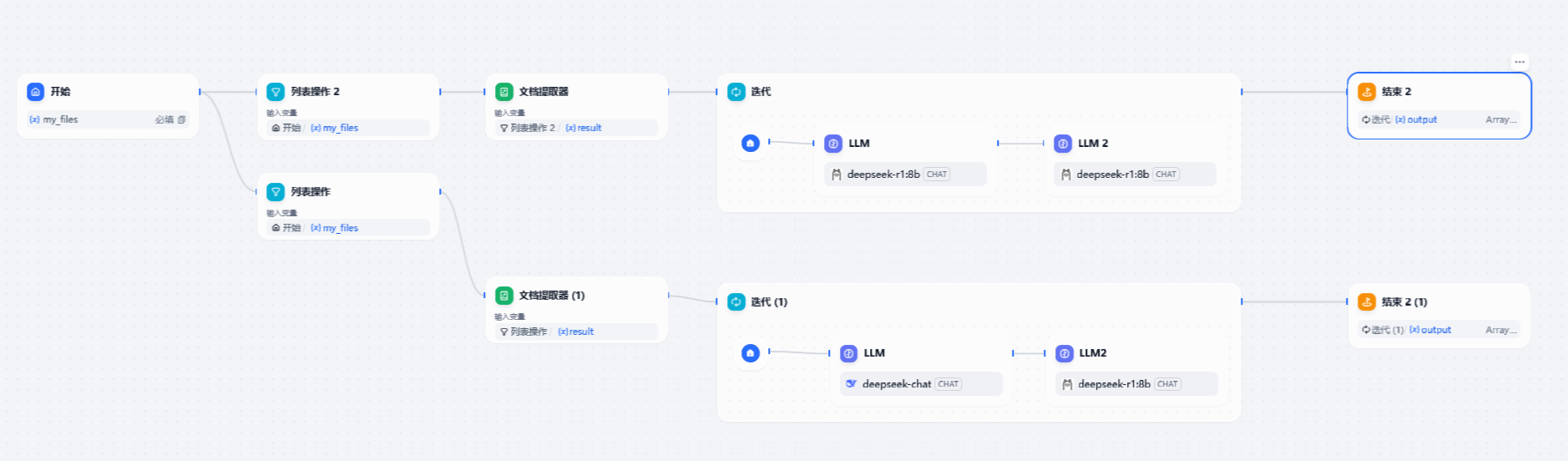
Task: Click the my_files variable in 开始 node
Action: pos(60,119)
